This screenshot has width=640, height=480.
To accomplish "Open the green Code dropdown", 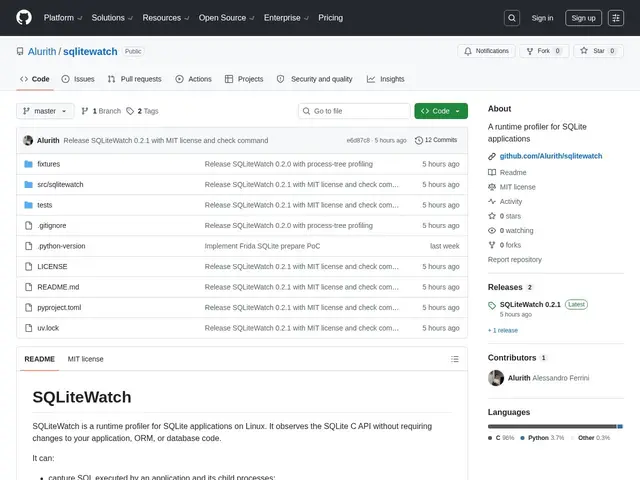I will (x=441, y=111).
